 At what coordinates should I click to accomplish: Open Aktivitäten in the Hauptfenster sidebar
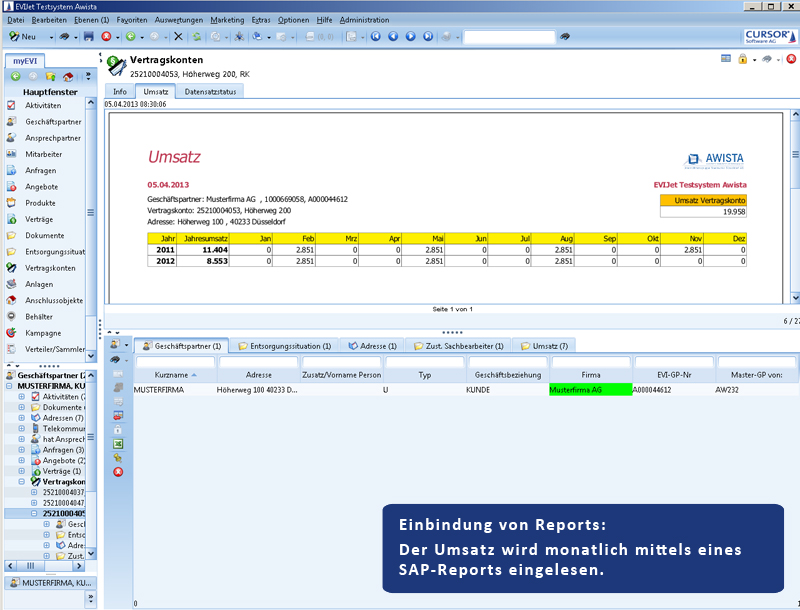[43, 105]
